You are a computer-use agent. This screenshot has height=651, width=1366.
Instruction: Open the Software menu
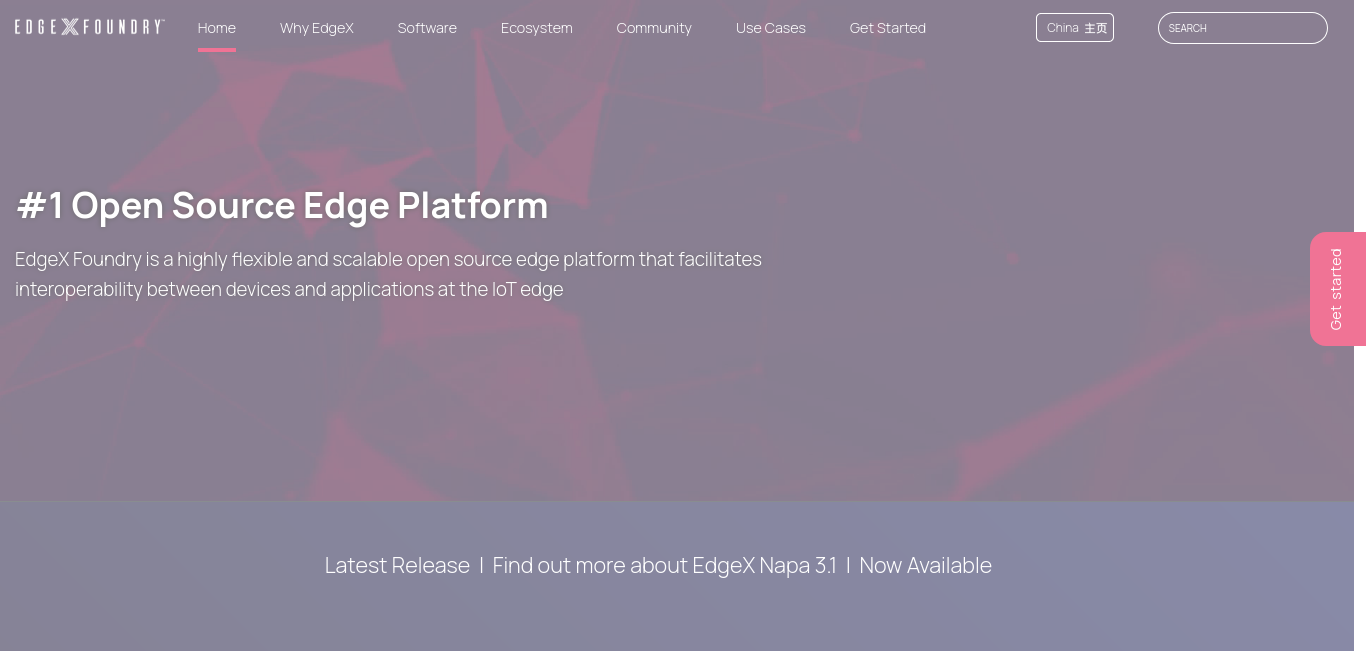tap(427, 28)
